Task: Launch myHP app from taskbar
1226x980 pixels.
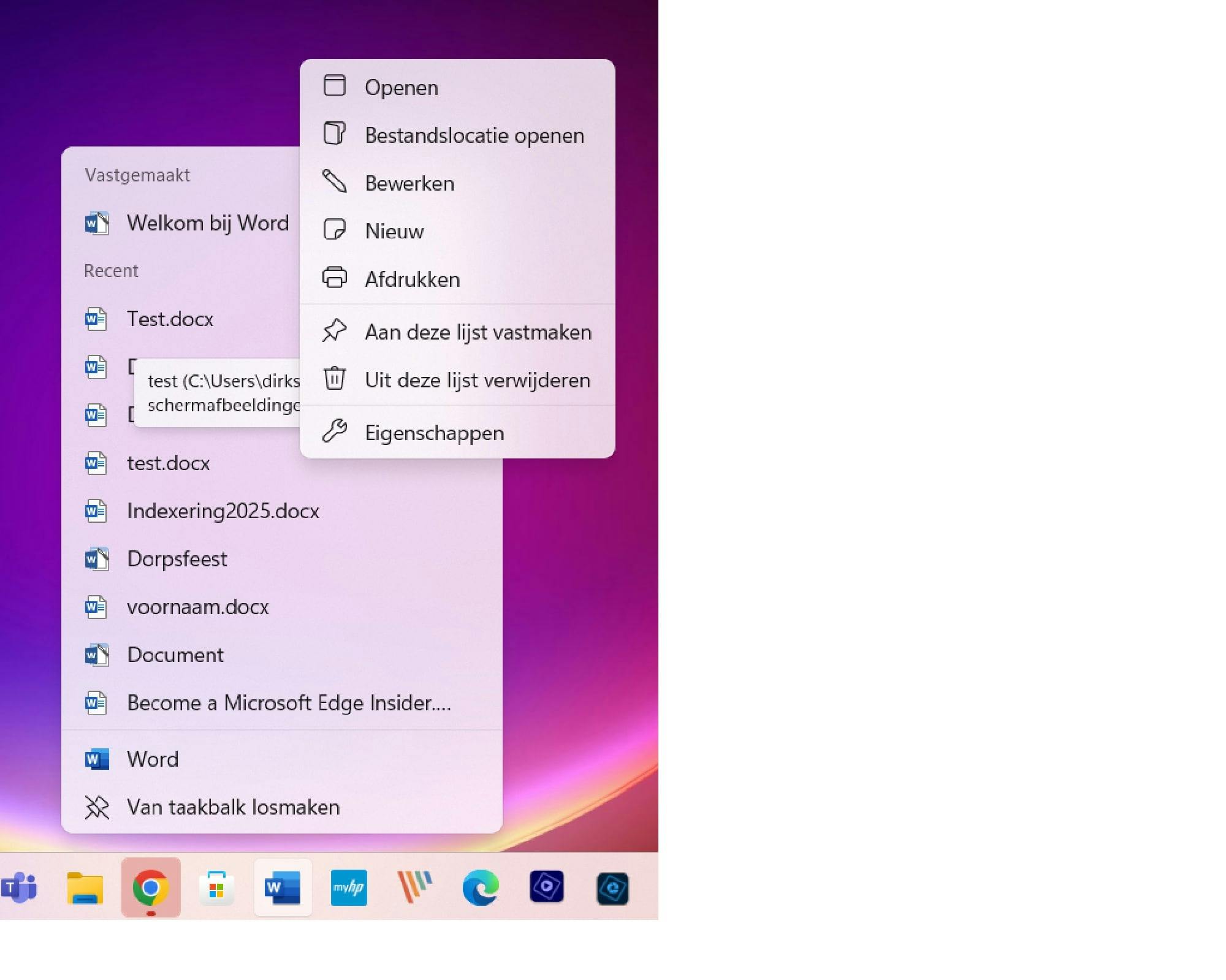Action: 349,887
